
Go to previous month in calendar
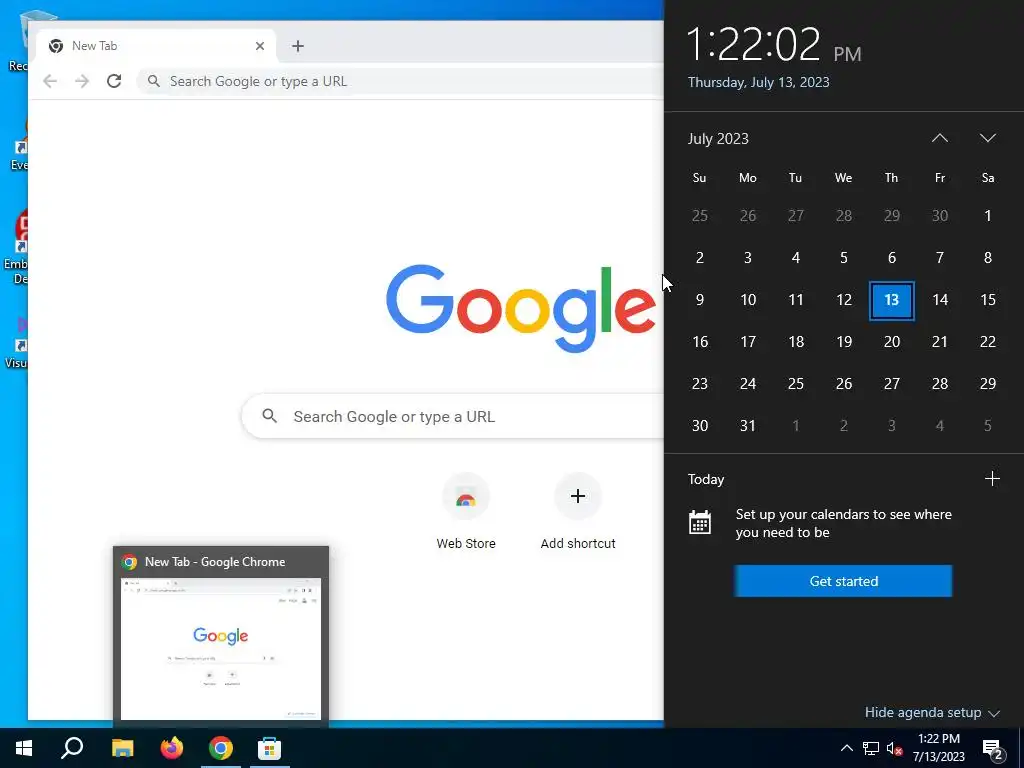pyautogui.click(x=940, y=138)
